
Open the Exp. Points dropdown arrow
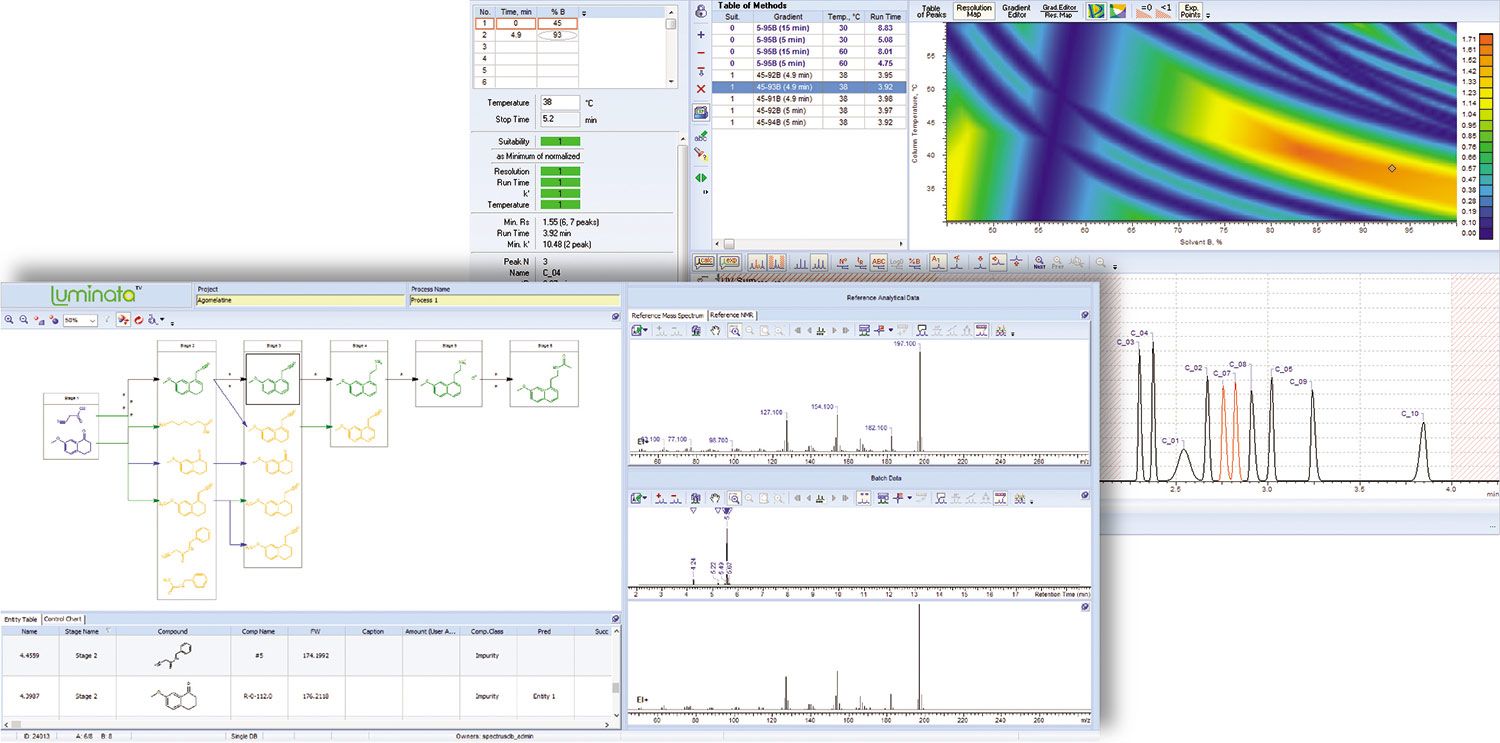[x=1207, y=15]
